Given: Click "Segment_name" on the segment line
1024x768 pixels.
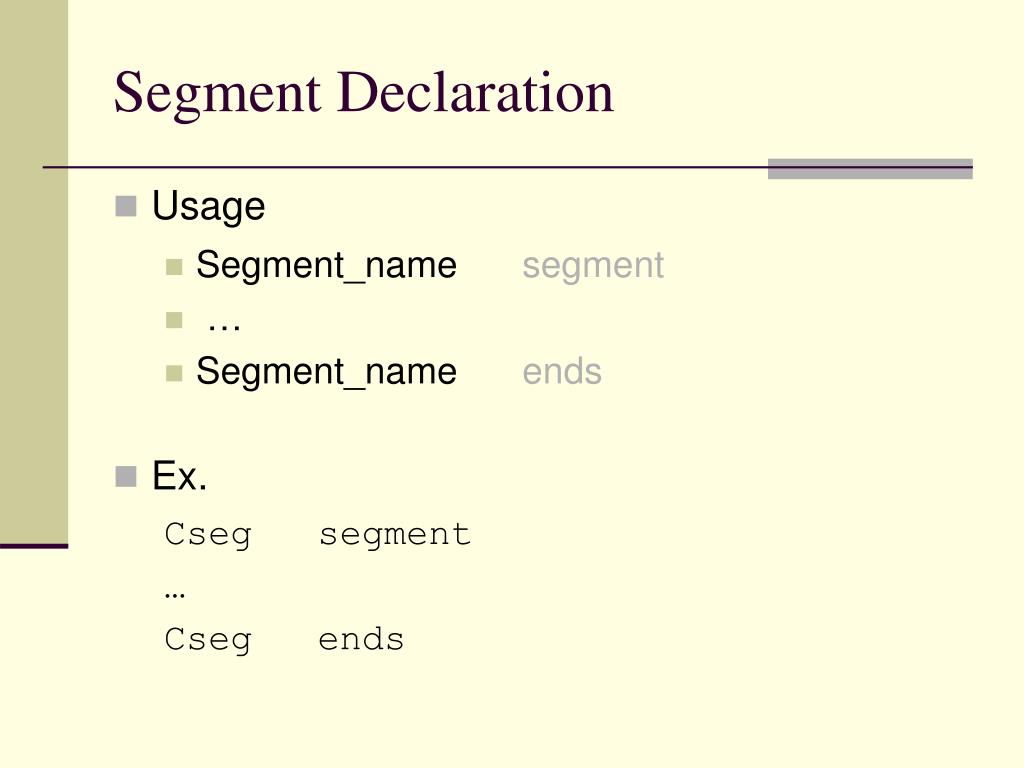Looking at the screenshot, I should [326, 266].
